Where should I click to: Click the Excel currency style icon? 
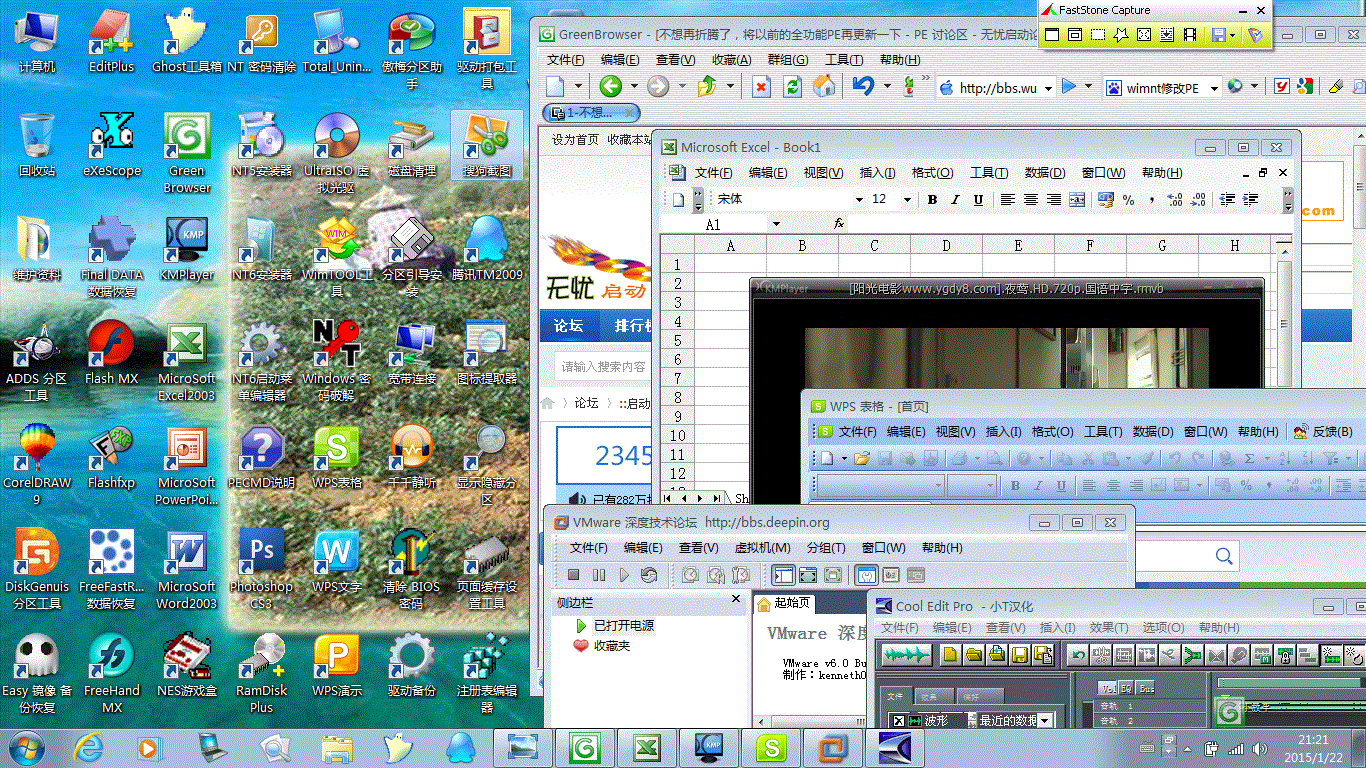pyautogui.click(x=1106, y=200)
